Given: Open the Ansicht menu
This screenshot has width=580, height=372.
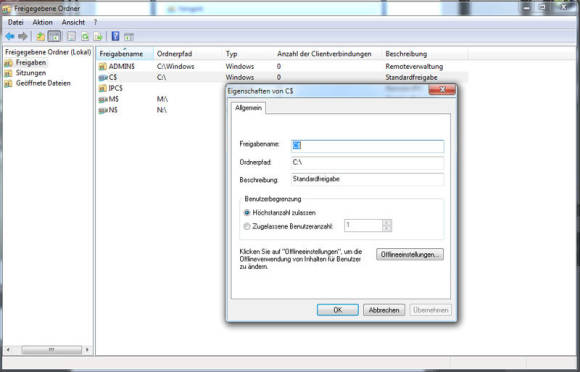Looking at the screenshot, I should point(73,23).
